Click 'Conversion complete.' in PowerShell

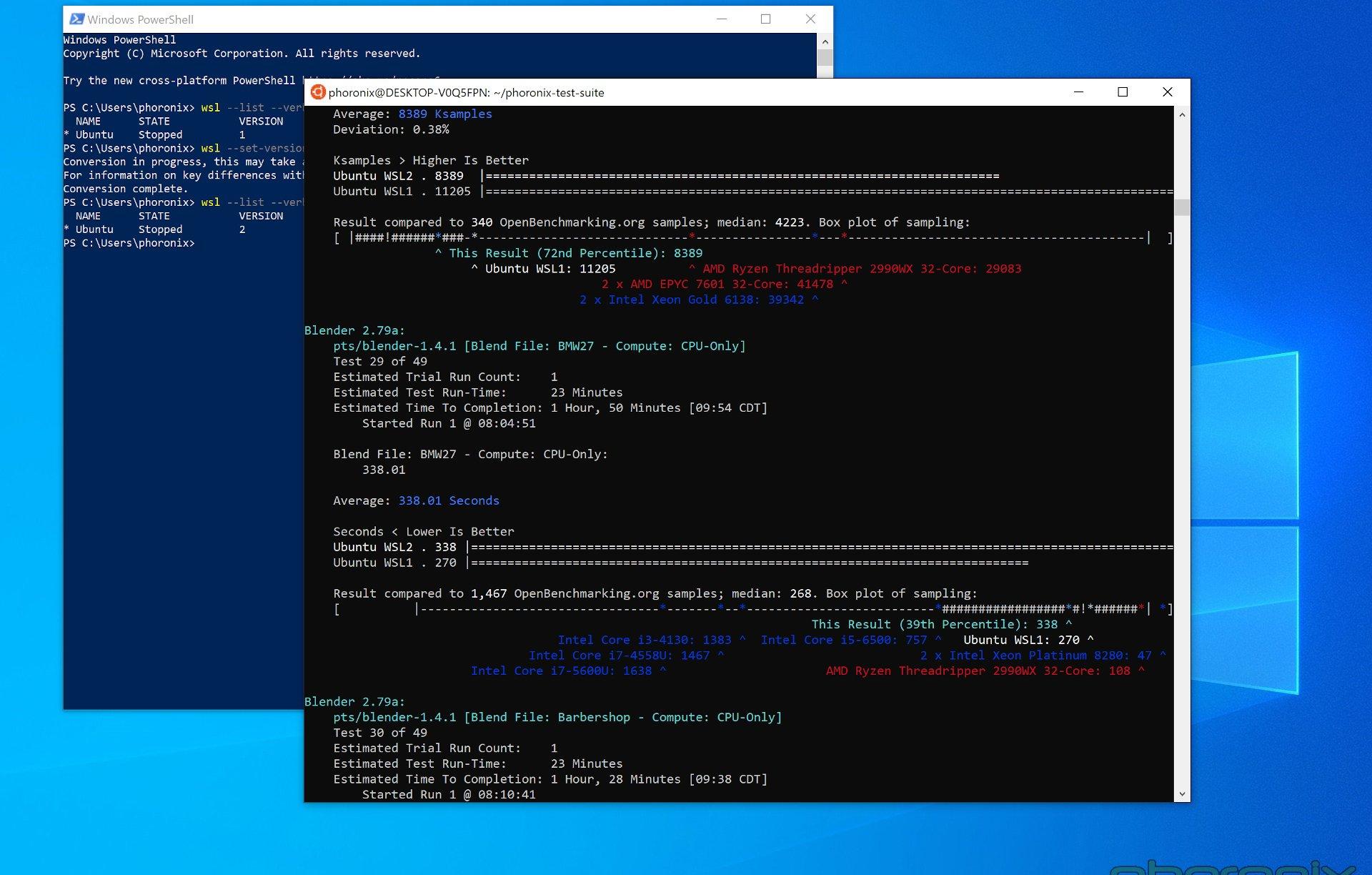coord(126,189)
